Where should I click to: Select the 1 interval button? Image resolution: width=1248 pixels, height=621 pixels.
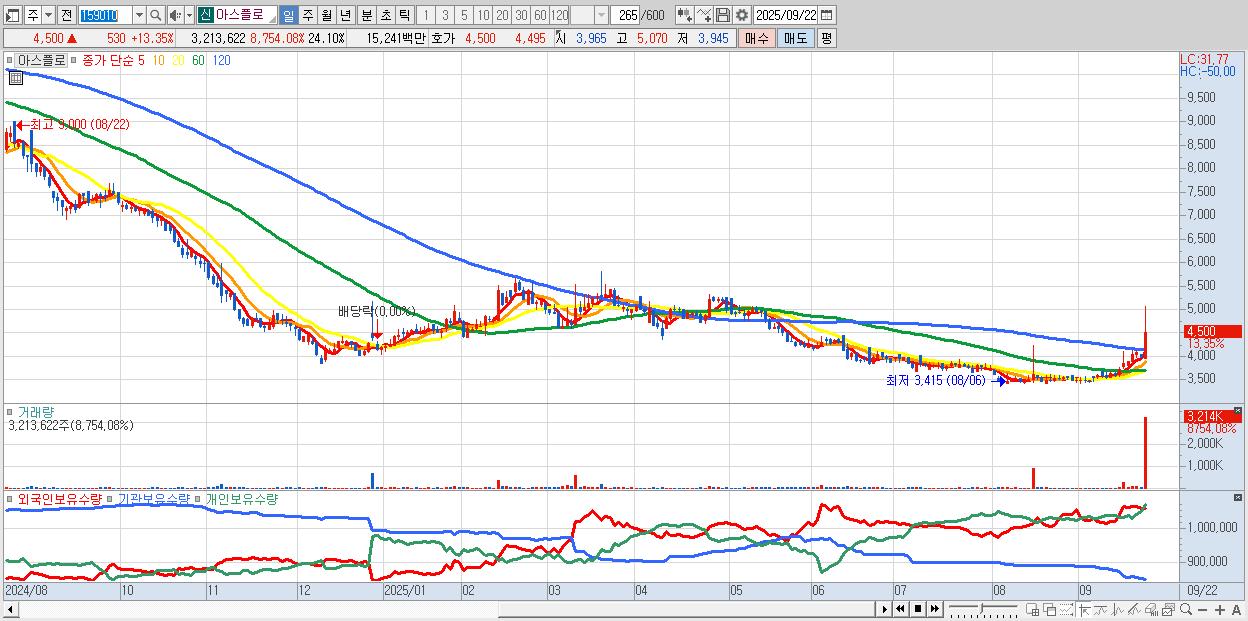pyautogui.click(x=426, y=15)
